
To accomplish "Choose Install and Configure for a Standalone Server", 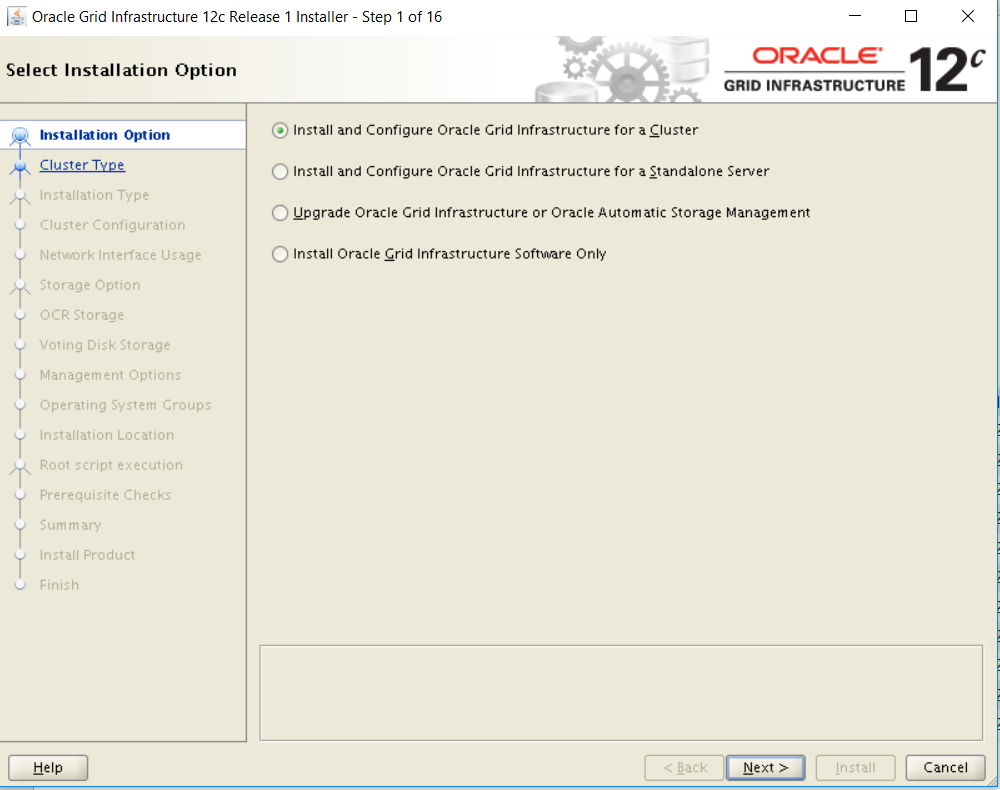I will (x=520, y=172).
